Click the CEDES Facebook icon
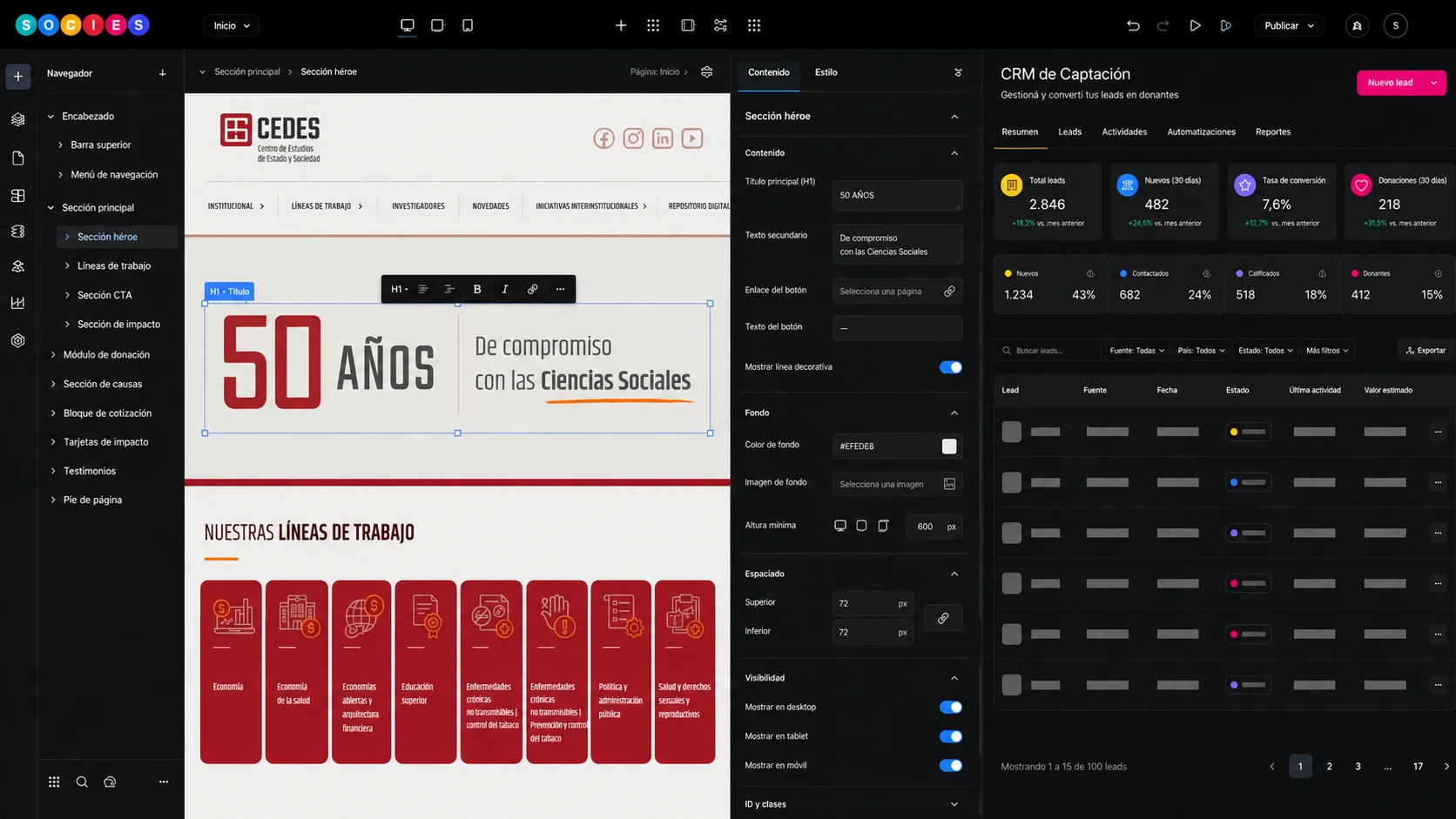The height and width of the screenshot is (819, 1456). click(603, 138)
